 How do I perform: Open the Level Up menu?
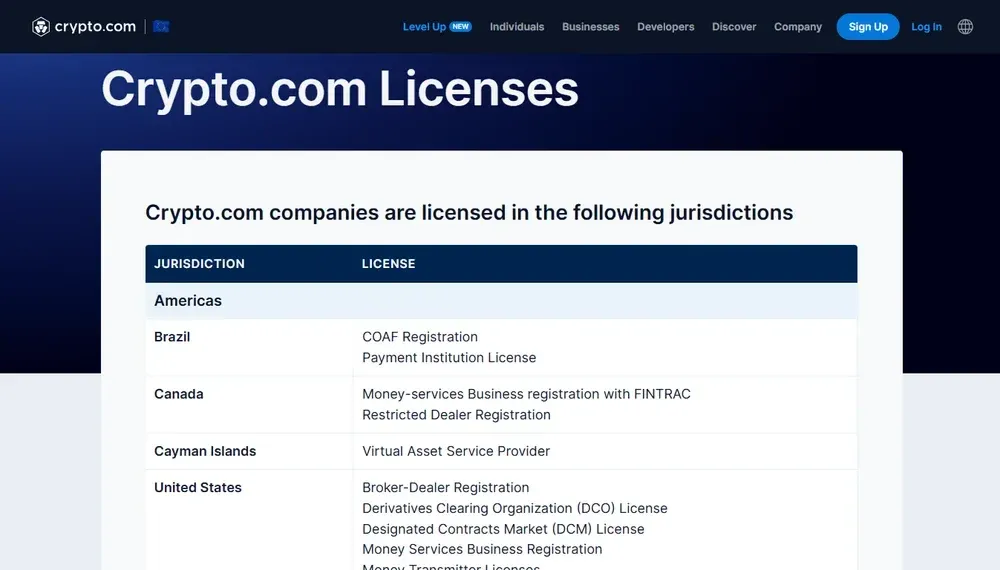[424, 27]
